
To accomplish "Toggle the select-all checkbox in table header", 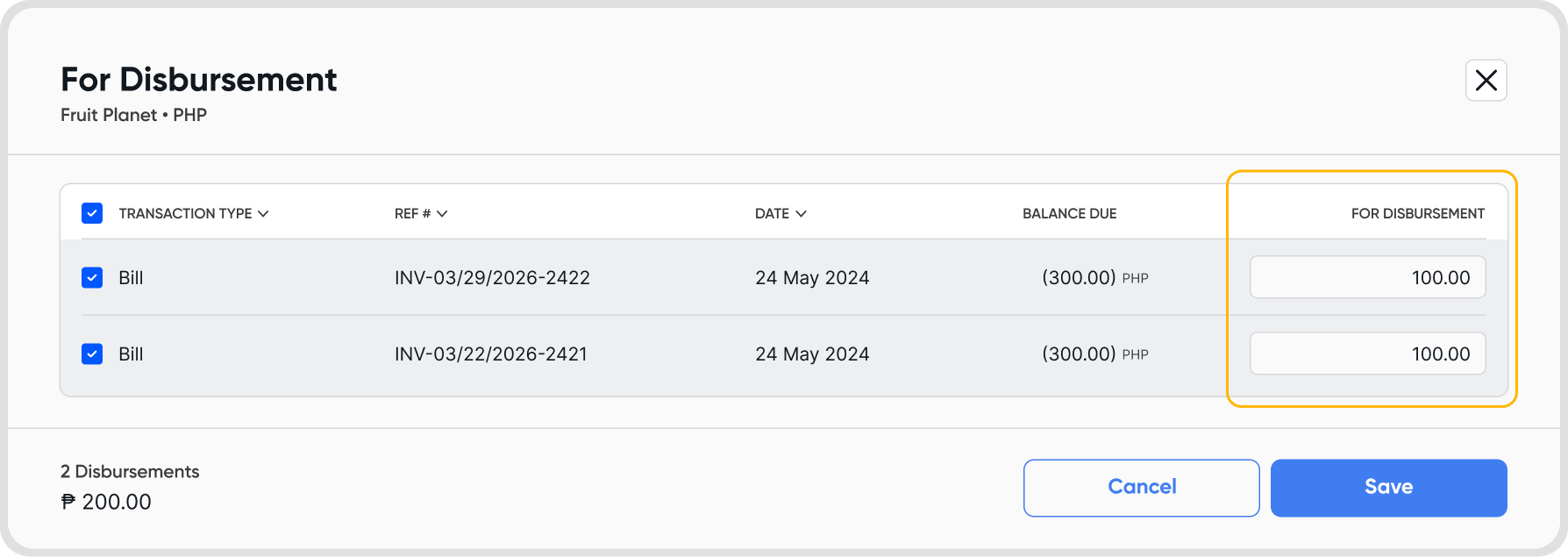I will [x=92, y=213].
